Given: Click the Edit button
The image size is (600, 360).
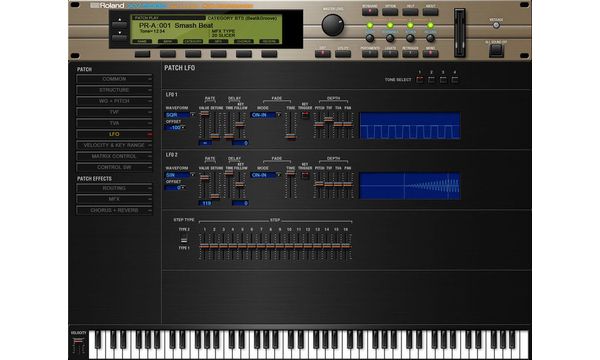Looking at the screenshot, I should click(x=323, y=54).
